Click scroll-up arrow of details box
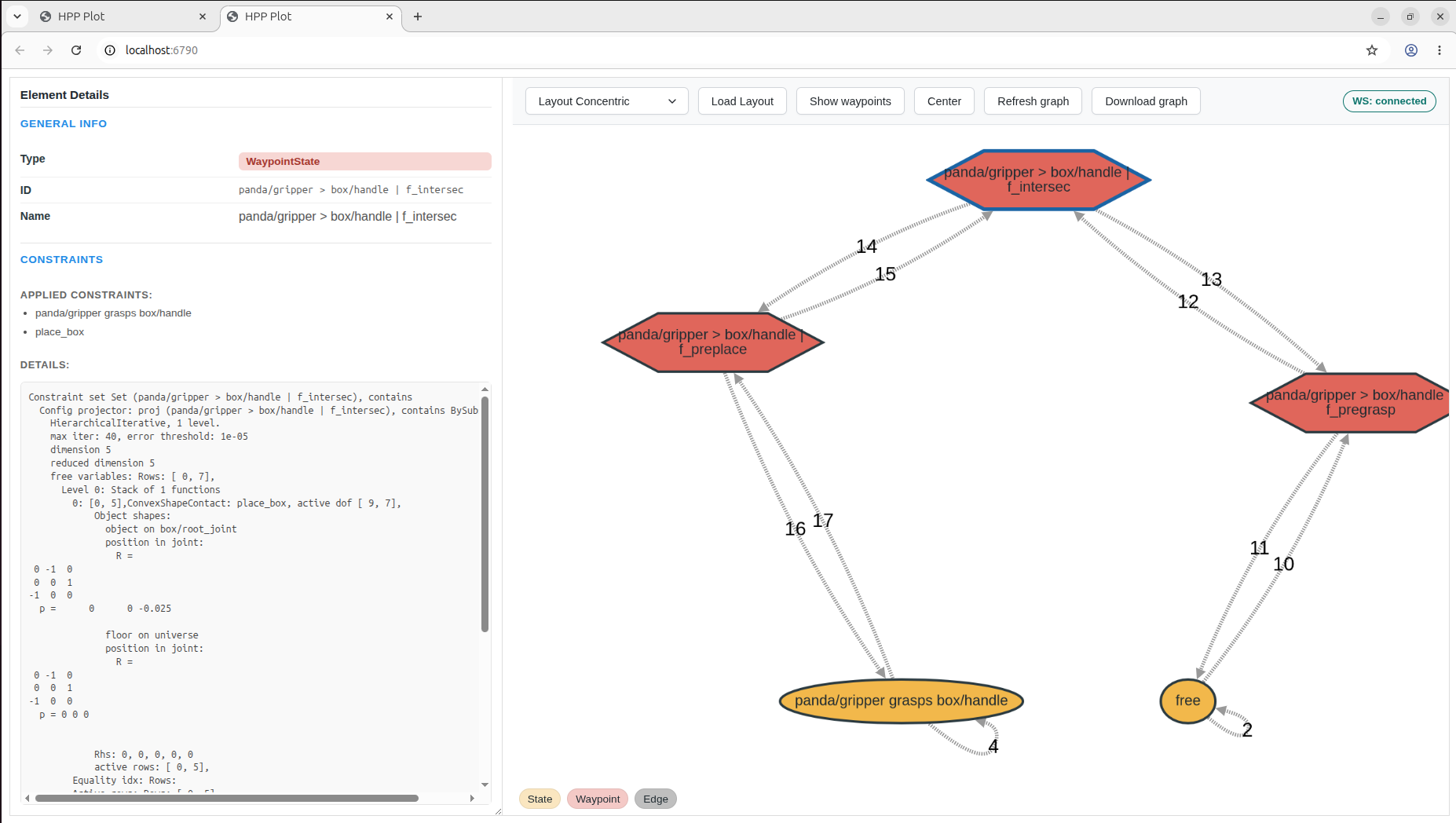Screen dimensions: 1456x823 485,390
